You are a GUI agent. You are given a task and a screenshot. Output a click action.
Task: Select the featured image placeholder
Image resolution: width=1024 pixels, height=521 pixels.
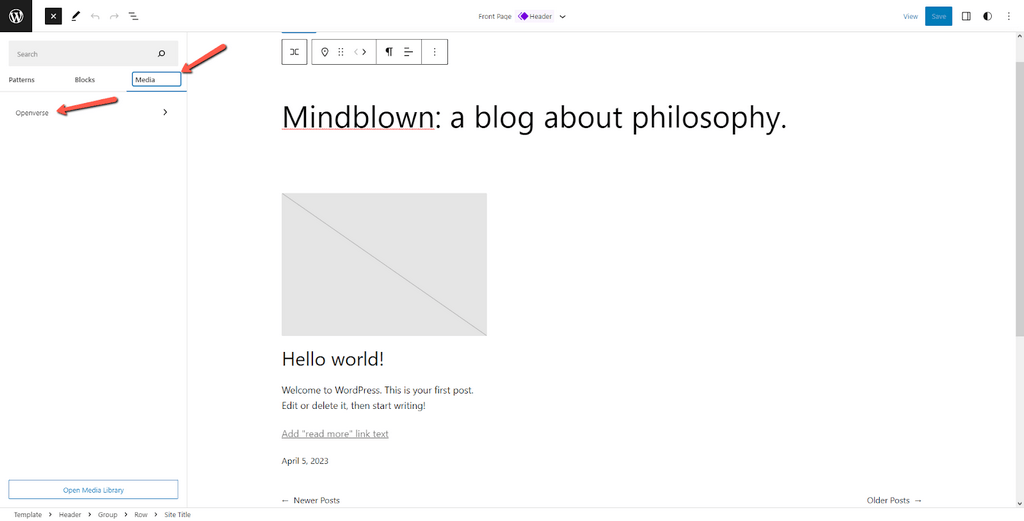(384, 264)
